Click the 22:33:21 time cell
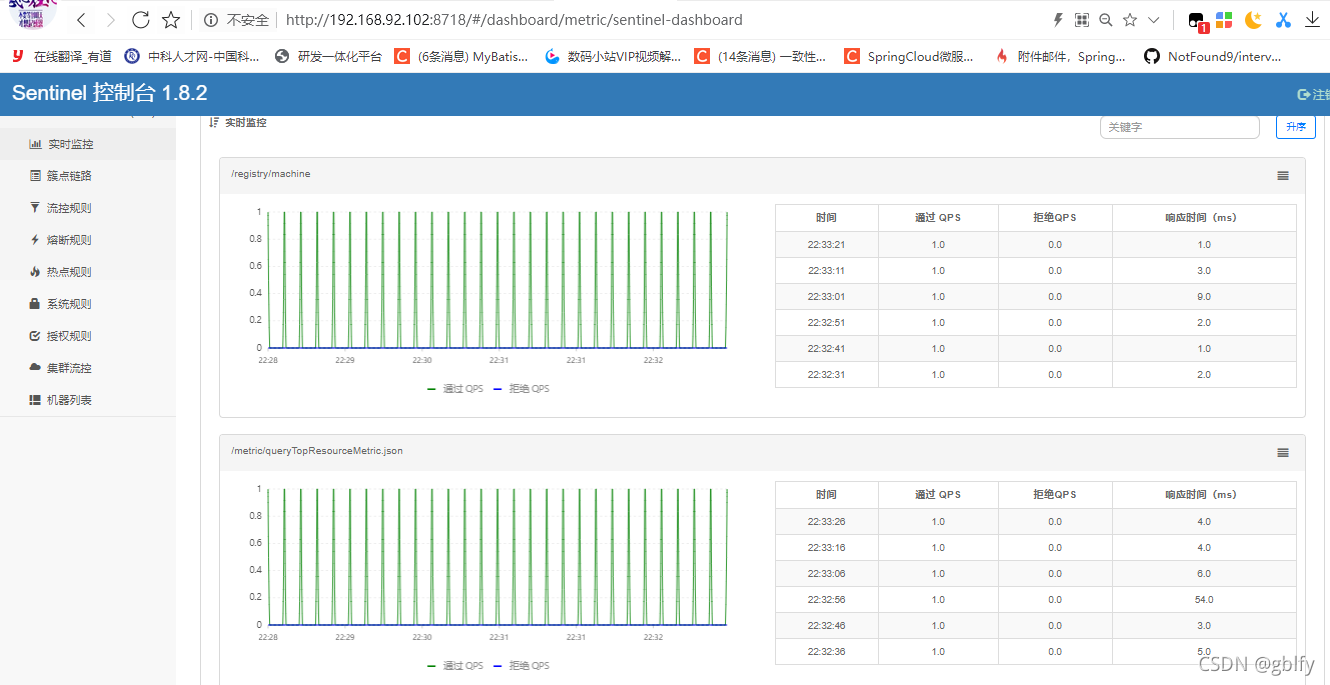Screen dimensions: 1330x685 (x=826, y=245)
